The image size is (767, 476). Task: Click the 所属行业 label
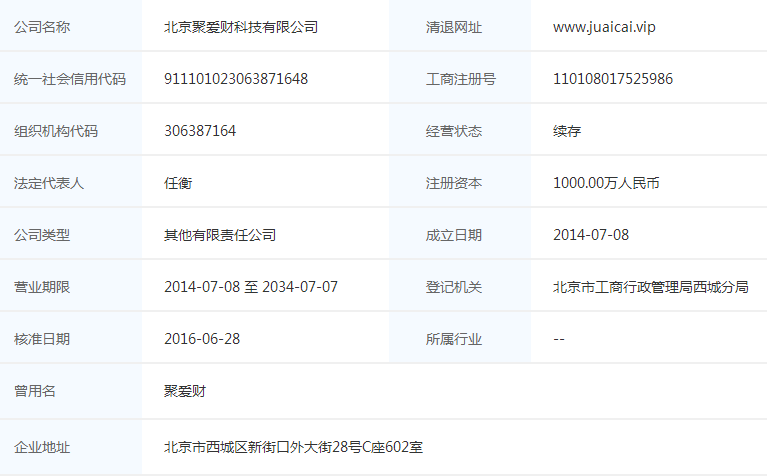coord(453,339)
